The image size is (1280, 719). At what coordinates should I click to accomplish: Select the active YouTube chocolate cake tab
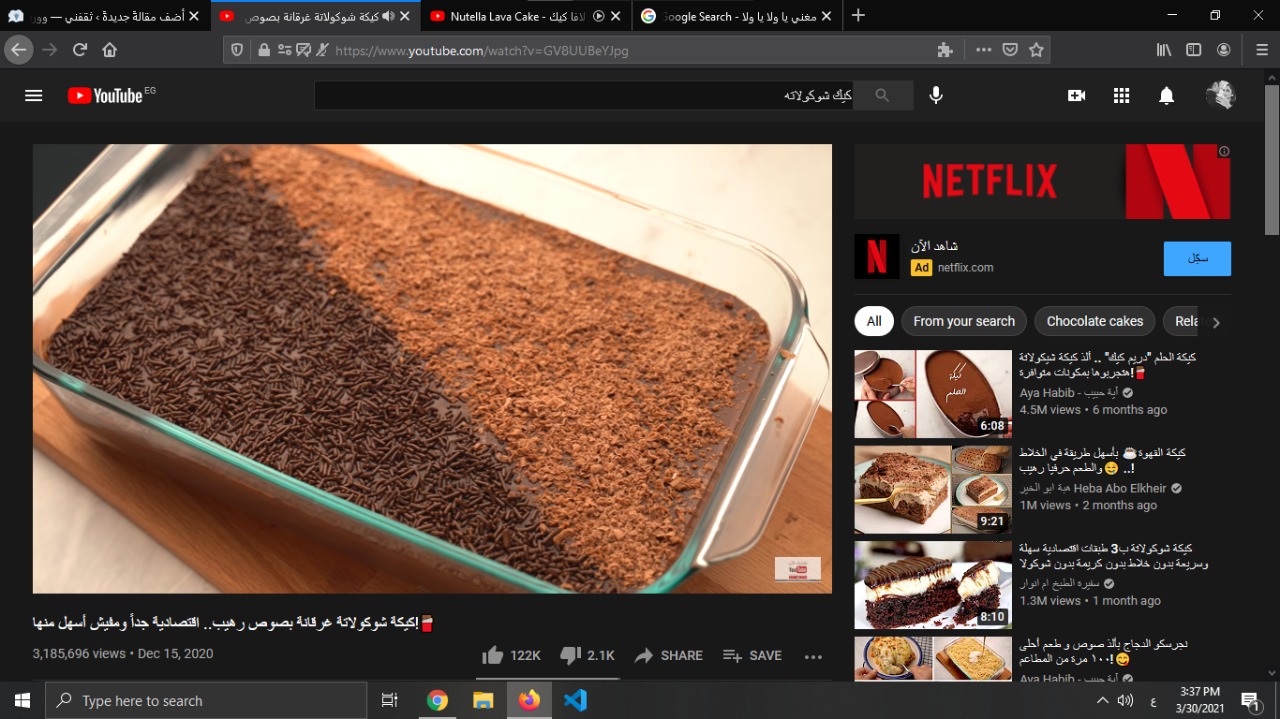315,16
